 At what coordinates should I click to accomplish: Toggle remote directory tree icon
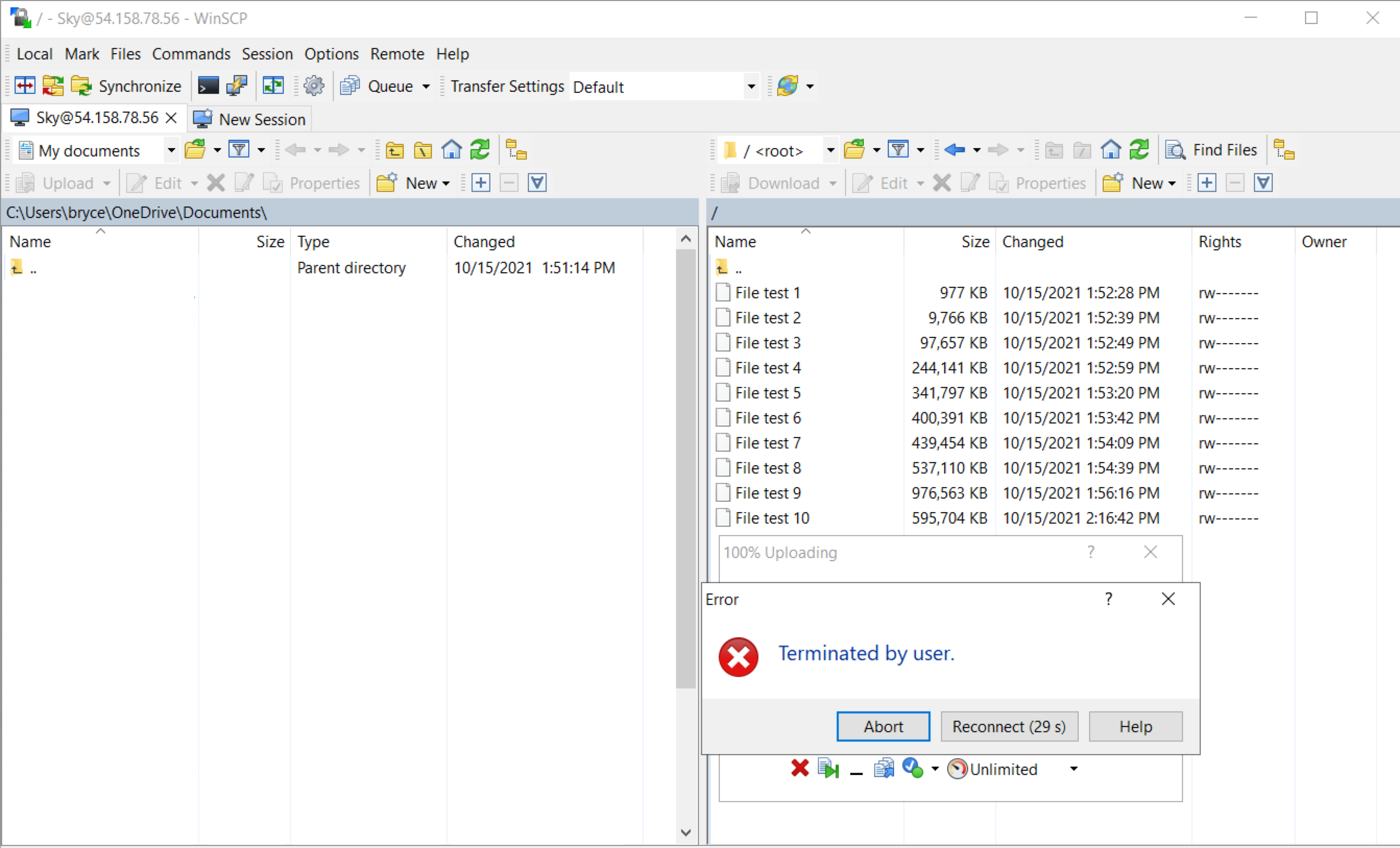[x=1284, y=150]
